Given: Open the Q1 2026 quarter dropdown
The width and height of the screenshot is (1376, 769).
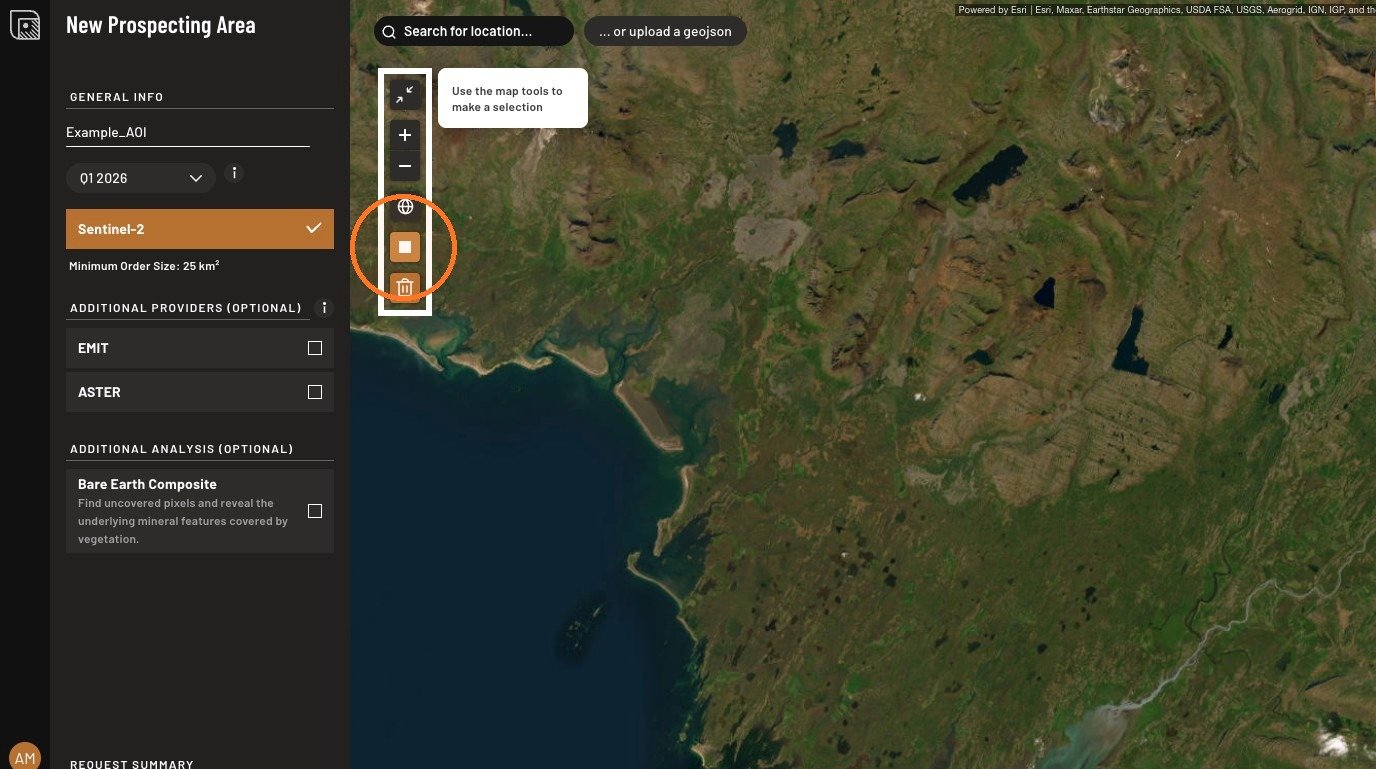Looking at the screenshot, I should click(x=141, y=178).
